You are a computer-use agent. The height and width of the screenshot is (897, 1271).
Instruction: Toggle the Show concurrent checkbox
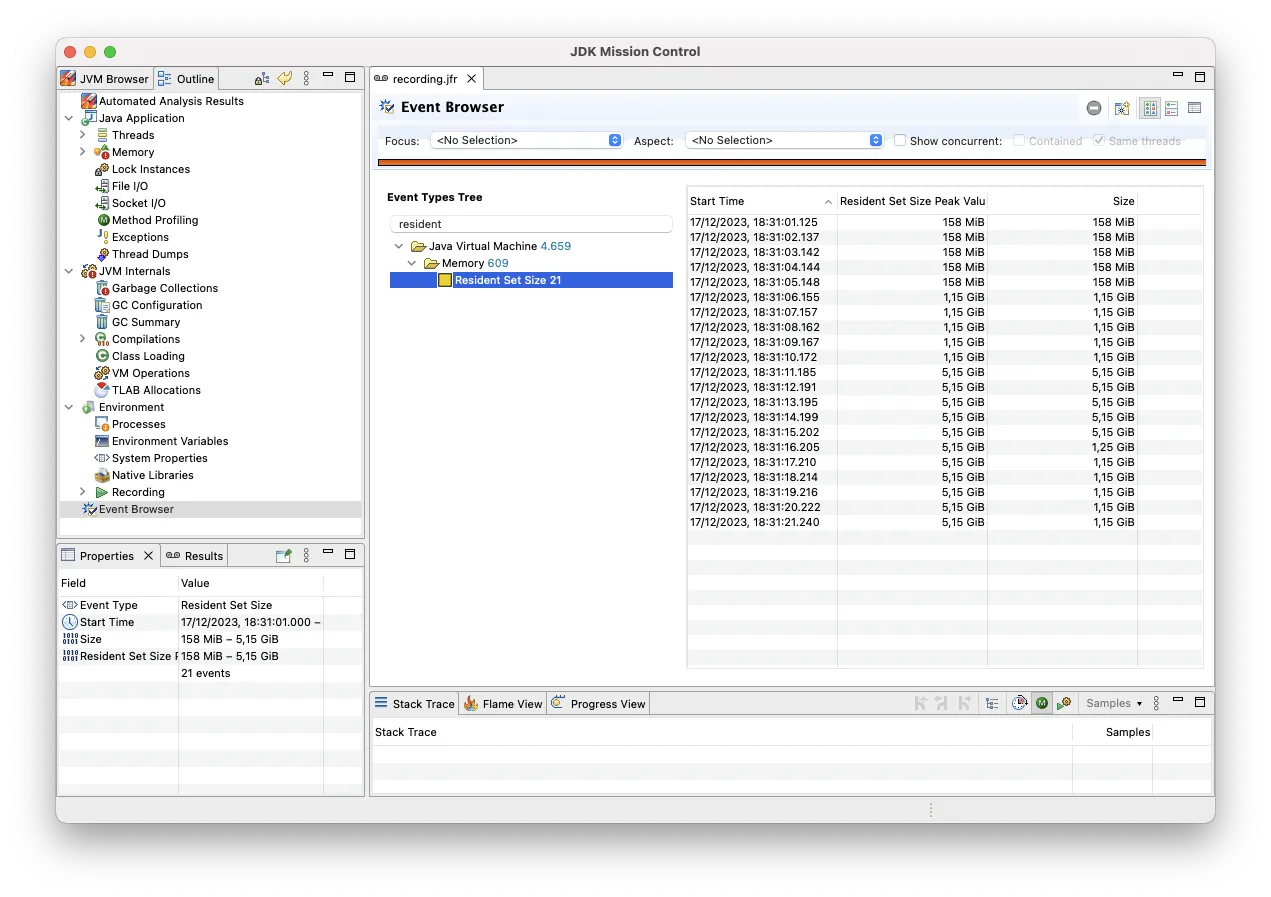click(x=900, y=141)
